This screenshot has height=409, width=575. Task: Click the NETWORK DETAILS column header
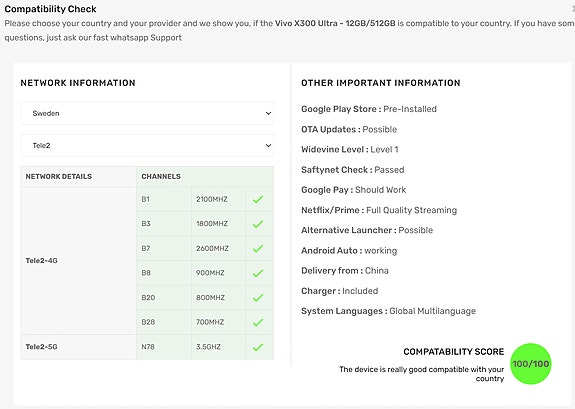(59, 176)
